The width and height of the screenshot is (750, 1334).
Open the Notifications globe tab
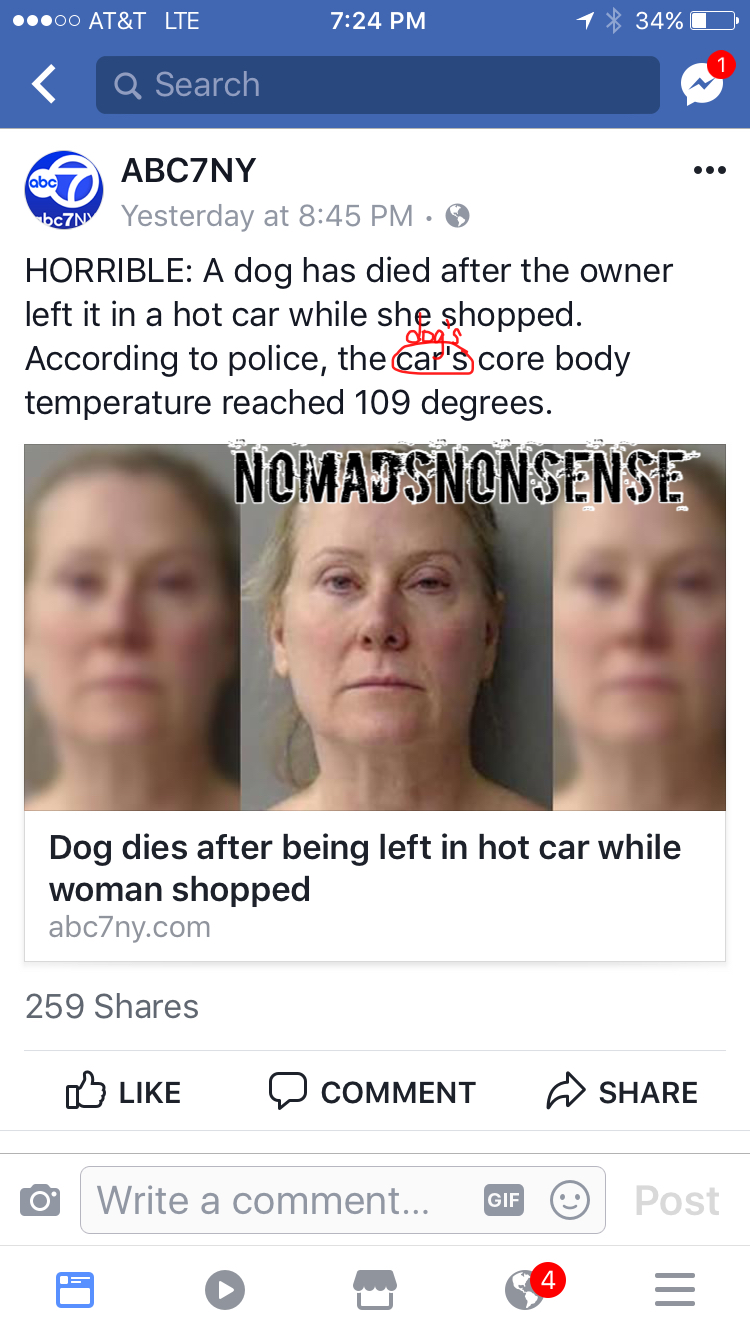pyautogui.click(x=527, y=1288)
